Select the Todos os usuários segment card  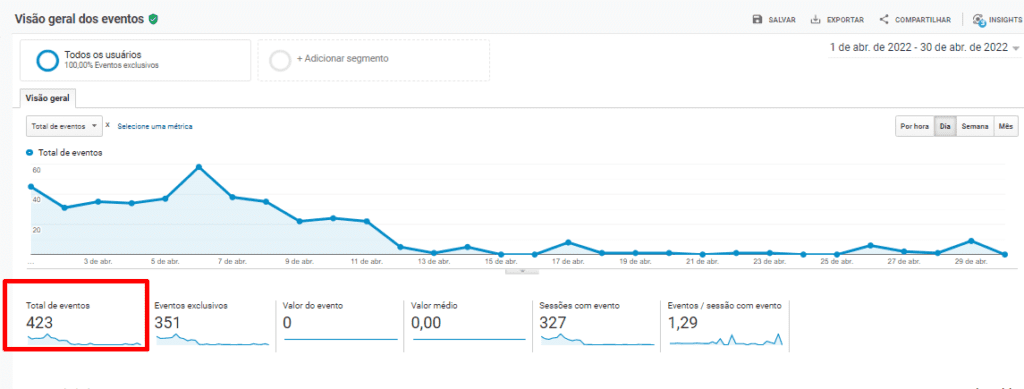pos(135,60)
